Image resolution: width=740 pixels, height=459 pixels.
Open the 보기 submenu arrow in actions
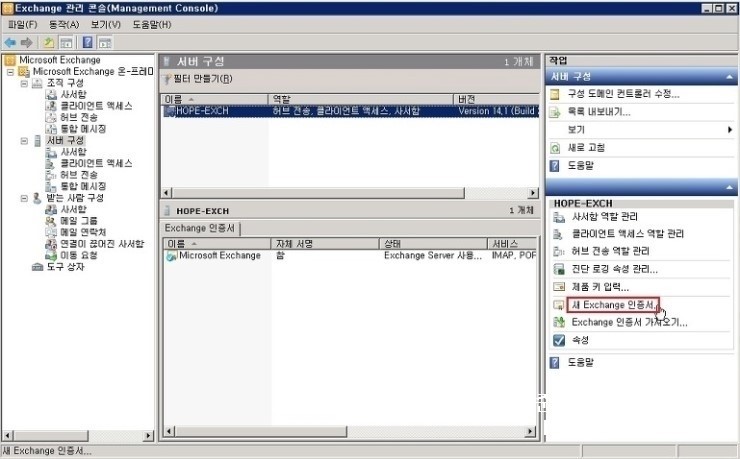(x=730, y=130)
